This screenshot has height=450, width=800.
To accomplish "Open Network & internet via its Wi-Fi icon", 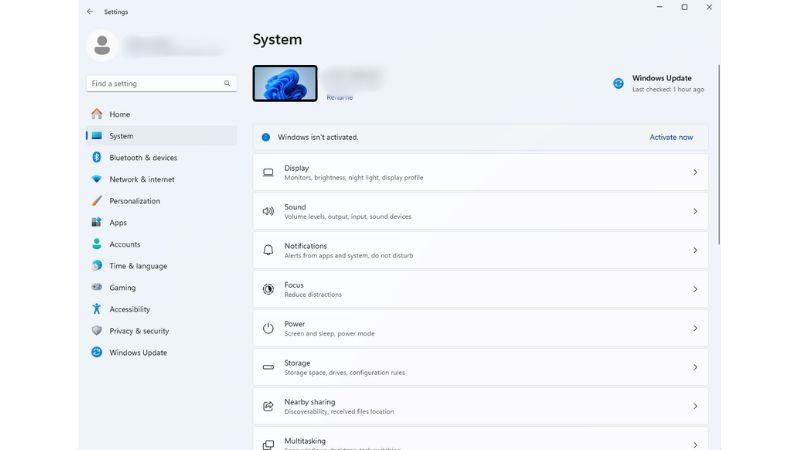I will point(97,179).
